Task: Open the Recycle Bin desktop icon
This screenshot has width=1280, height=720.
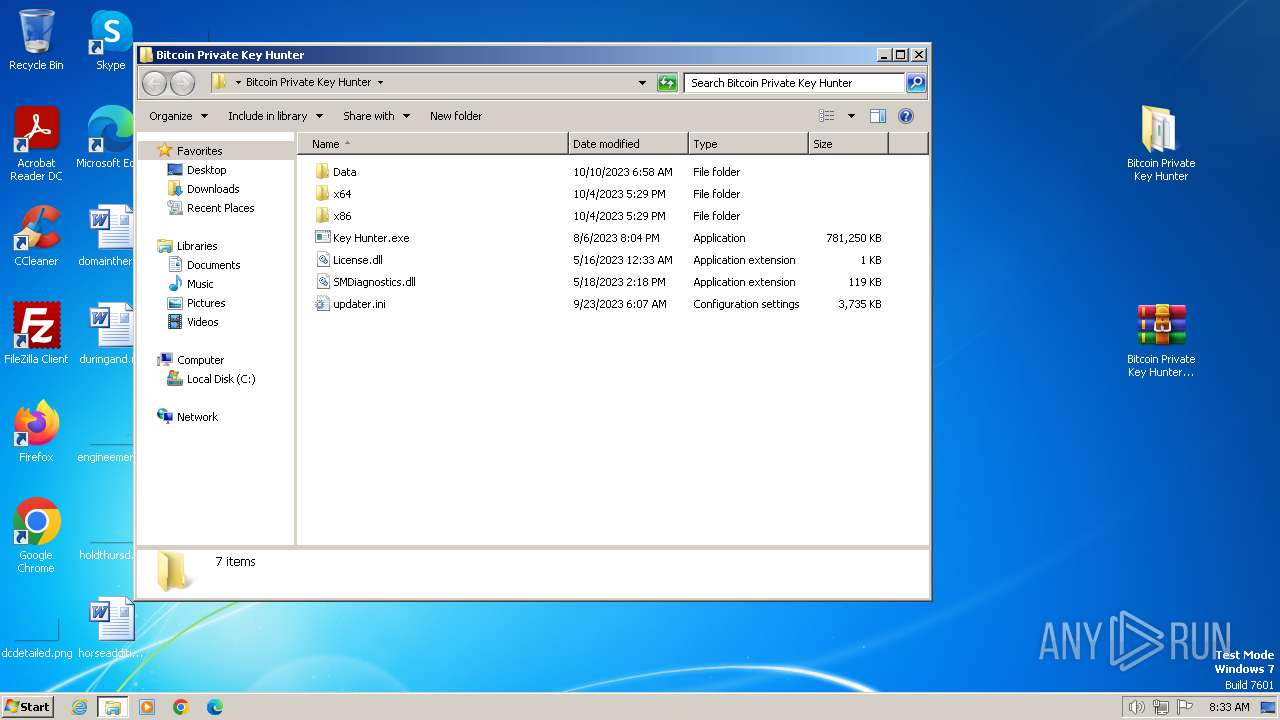Action: (x=36, y=40)
